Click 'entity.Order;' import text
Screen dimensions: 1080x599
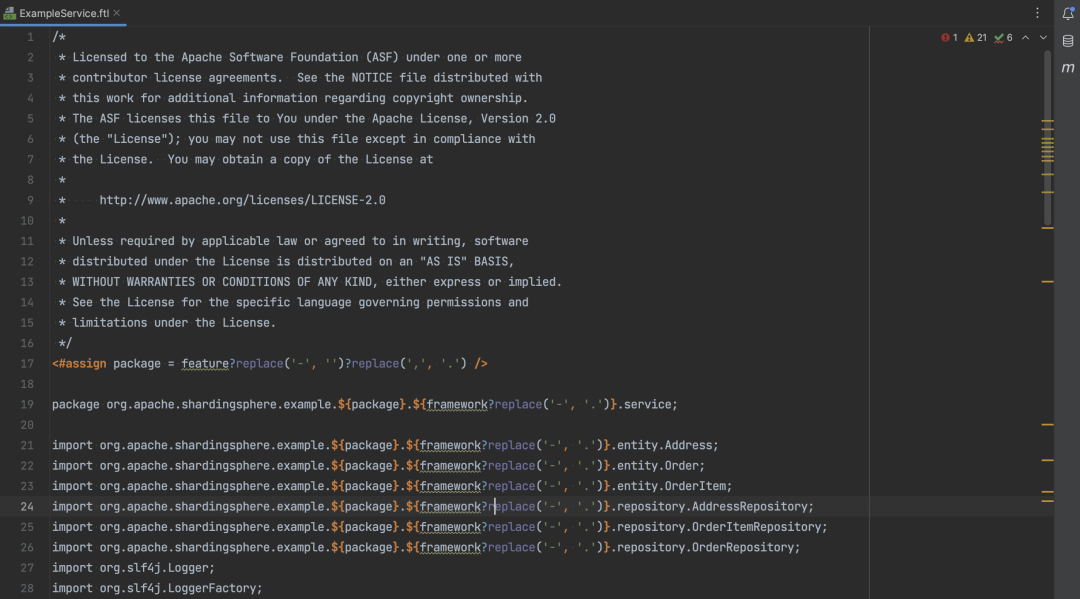(661, 466)
